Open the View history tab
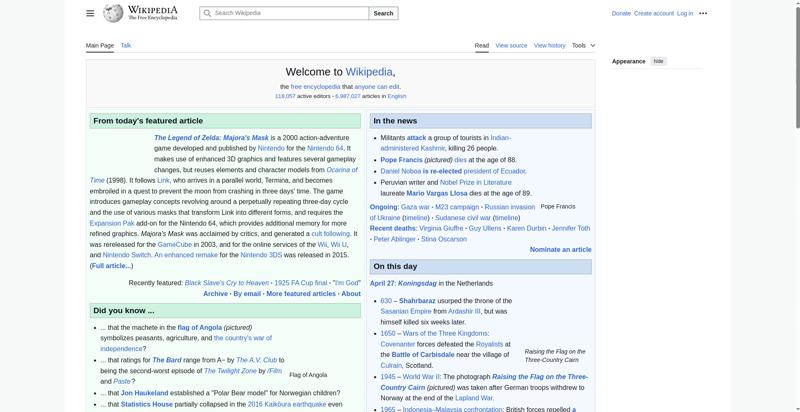Image resolution: width=800 pixels, height=412 pixels. point(549,45)
